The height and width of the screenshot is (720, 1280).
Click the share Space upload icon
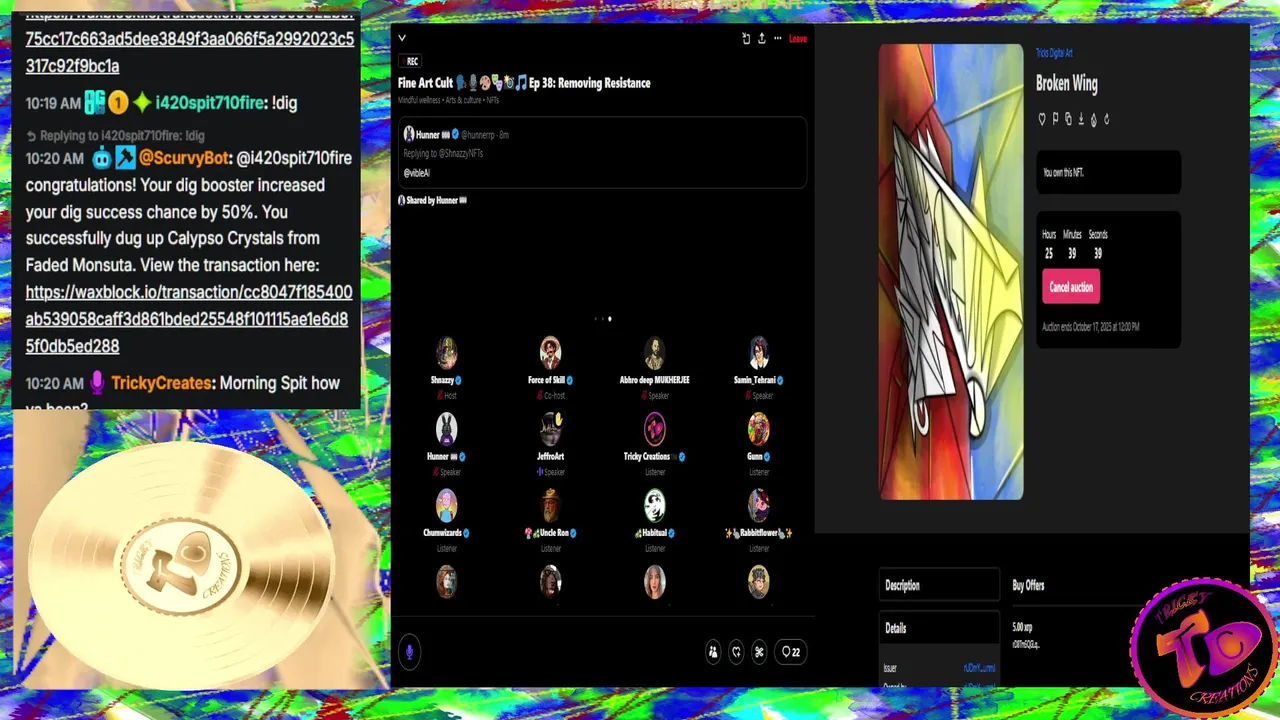761,38
